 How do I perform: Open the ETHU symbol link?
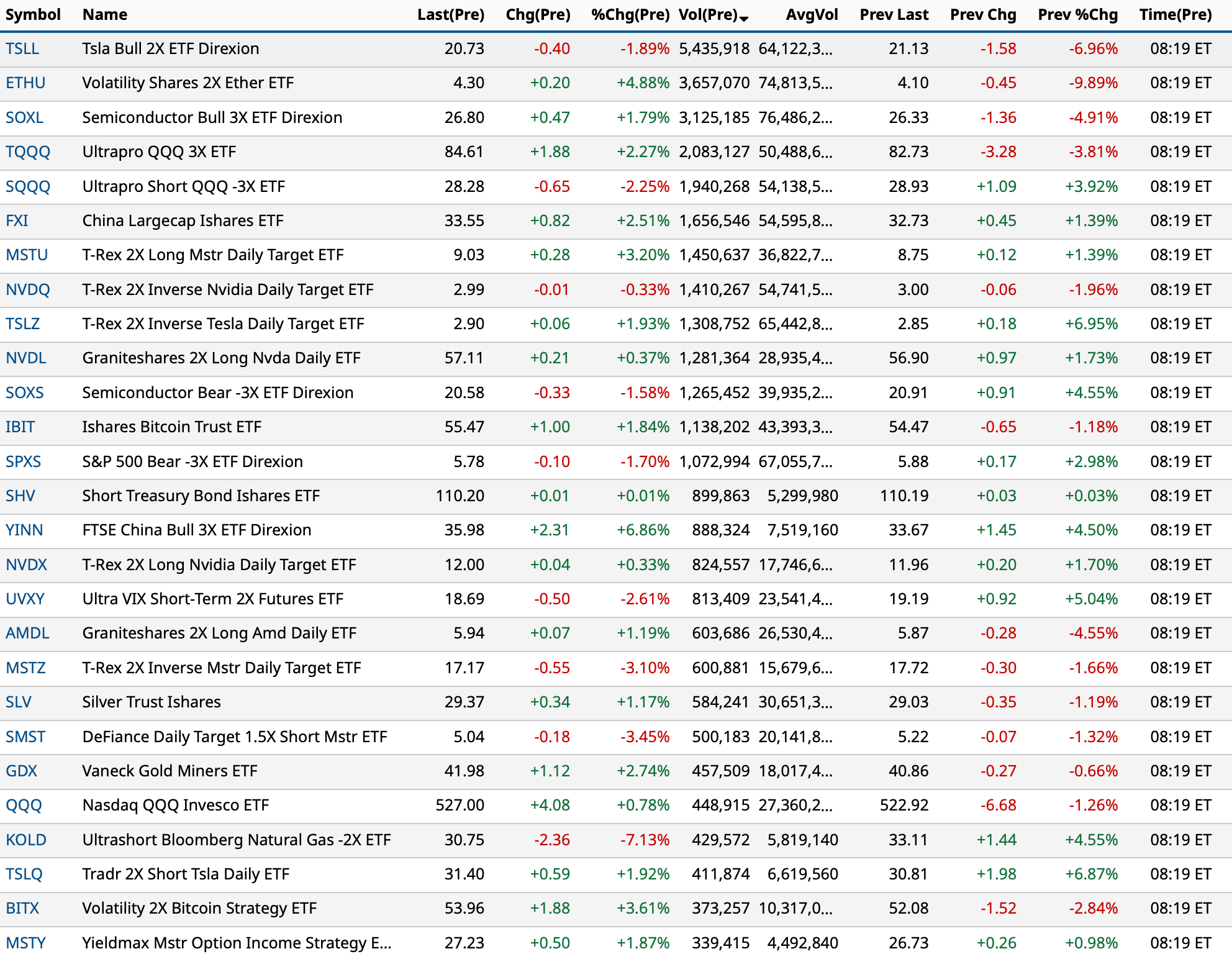25,83
